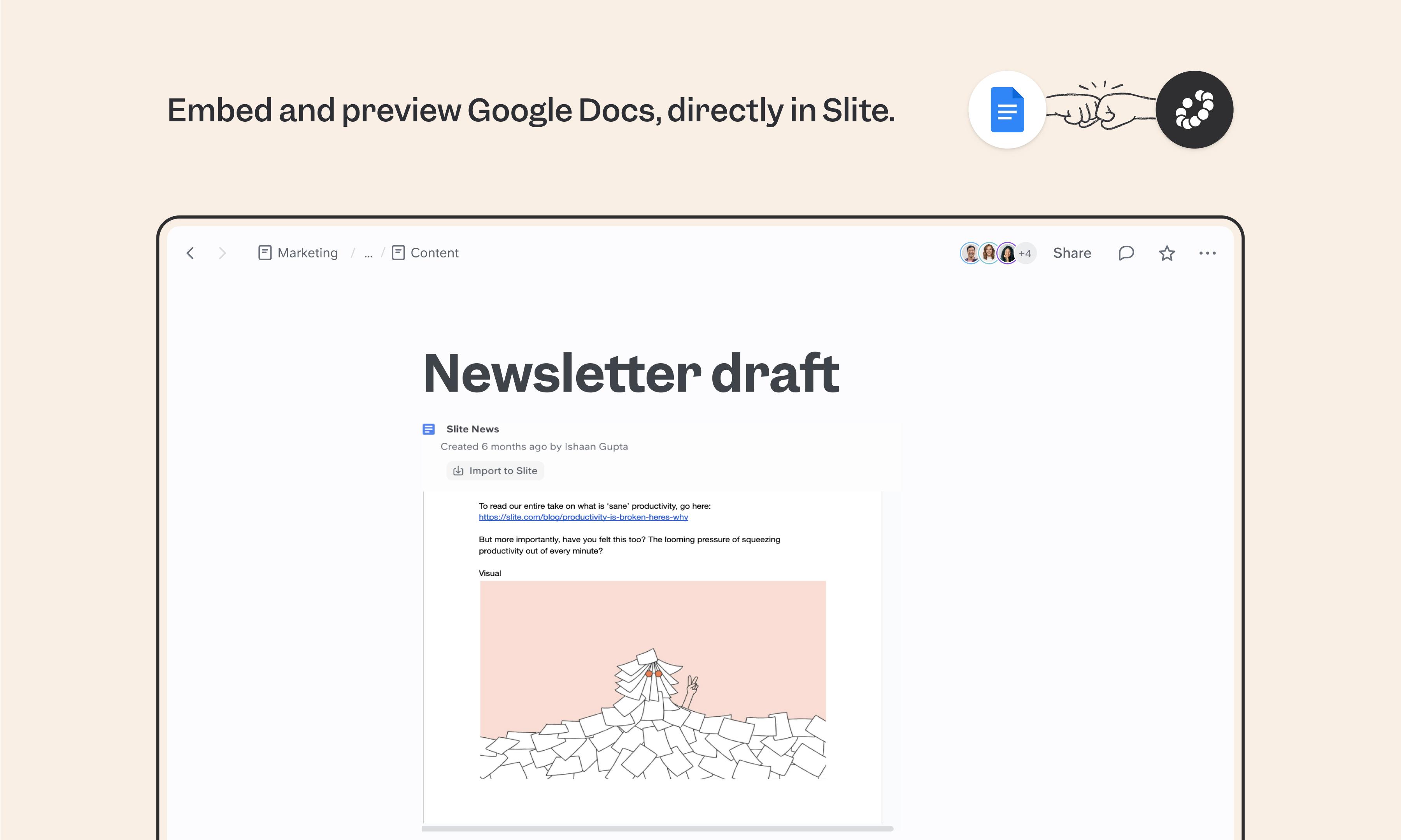Screen dimensions: 1401x840
Task: Open the comments bubble icon
Action: click(x=1126, y=253)
